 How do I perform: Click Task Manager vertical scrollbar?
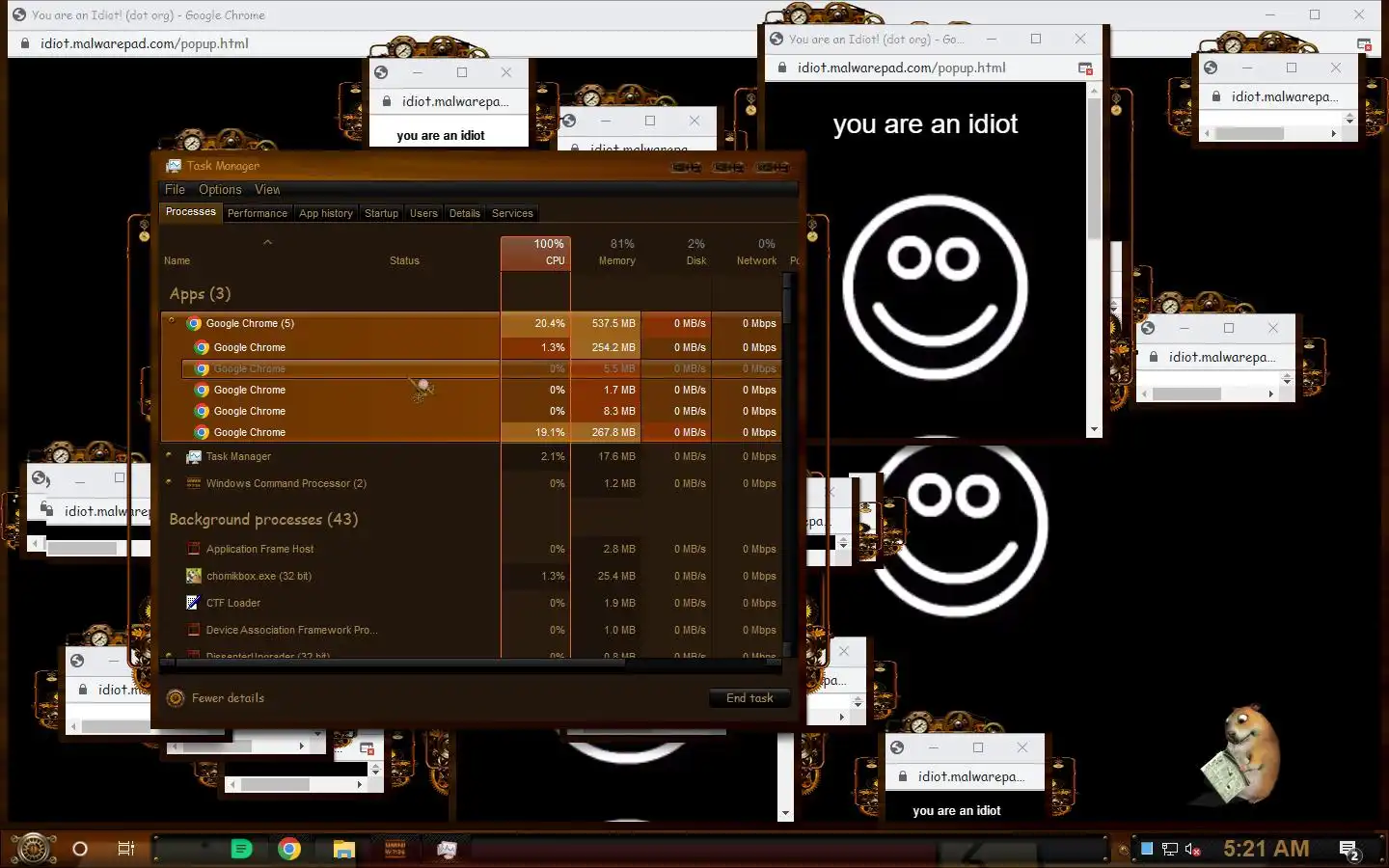(x=788, y=463)
